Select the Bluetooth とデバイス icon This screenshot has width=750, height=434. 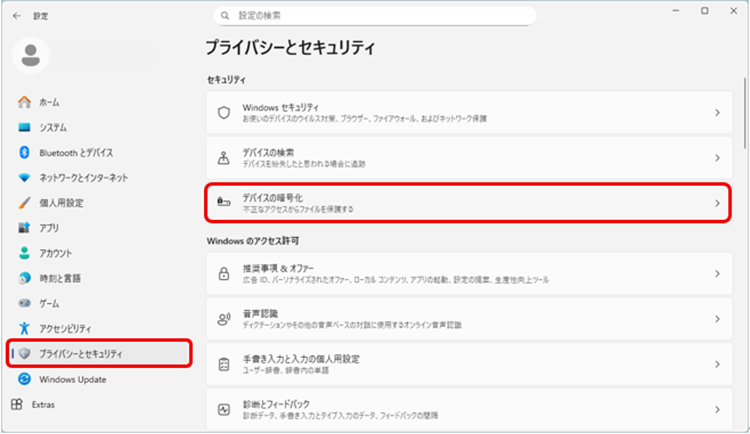(x=25, y=152)
